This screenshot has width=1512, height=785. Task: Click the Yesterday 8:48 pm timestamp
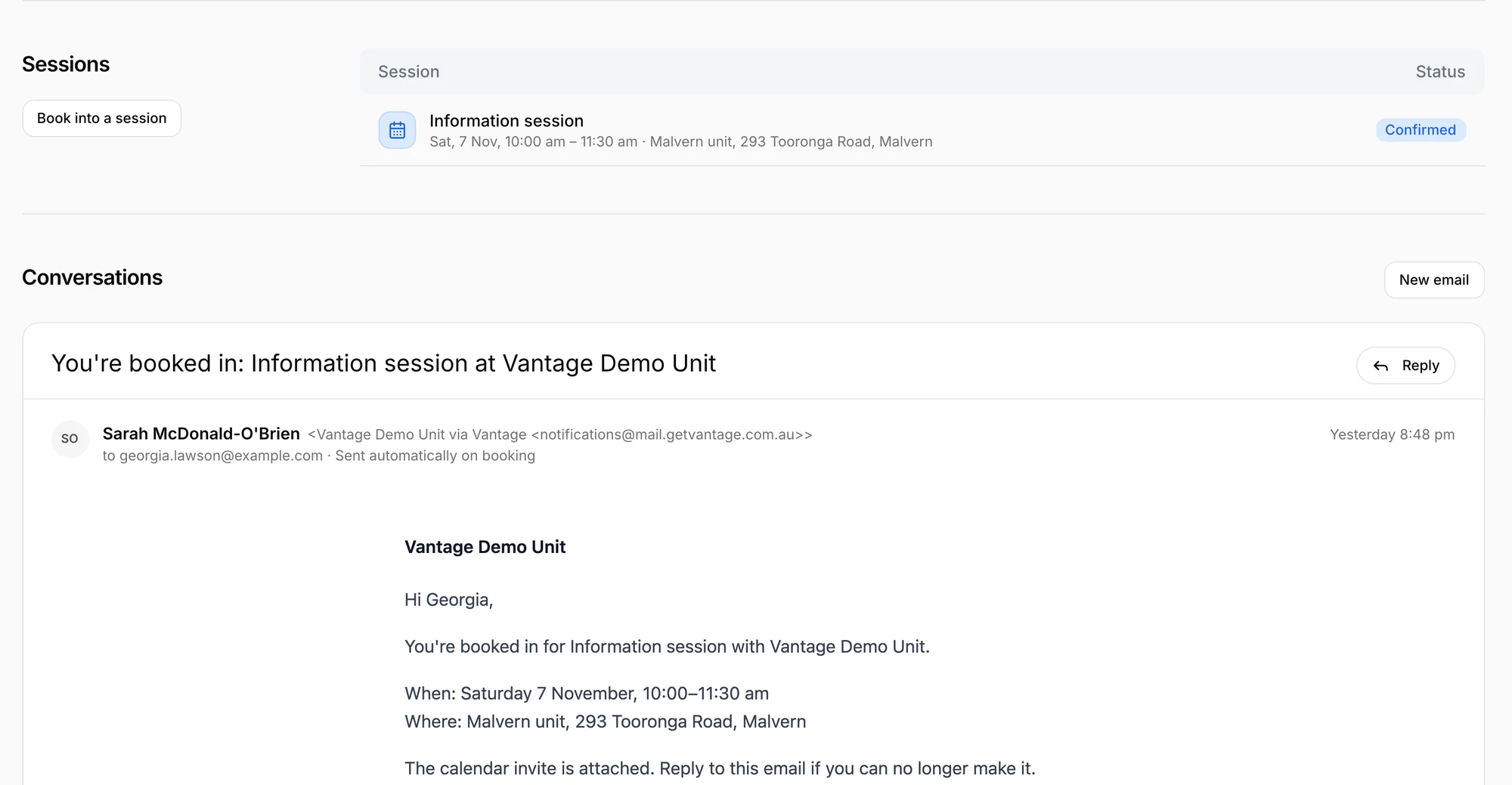pos(1392,434)
